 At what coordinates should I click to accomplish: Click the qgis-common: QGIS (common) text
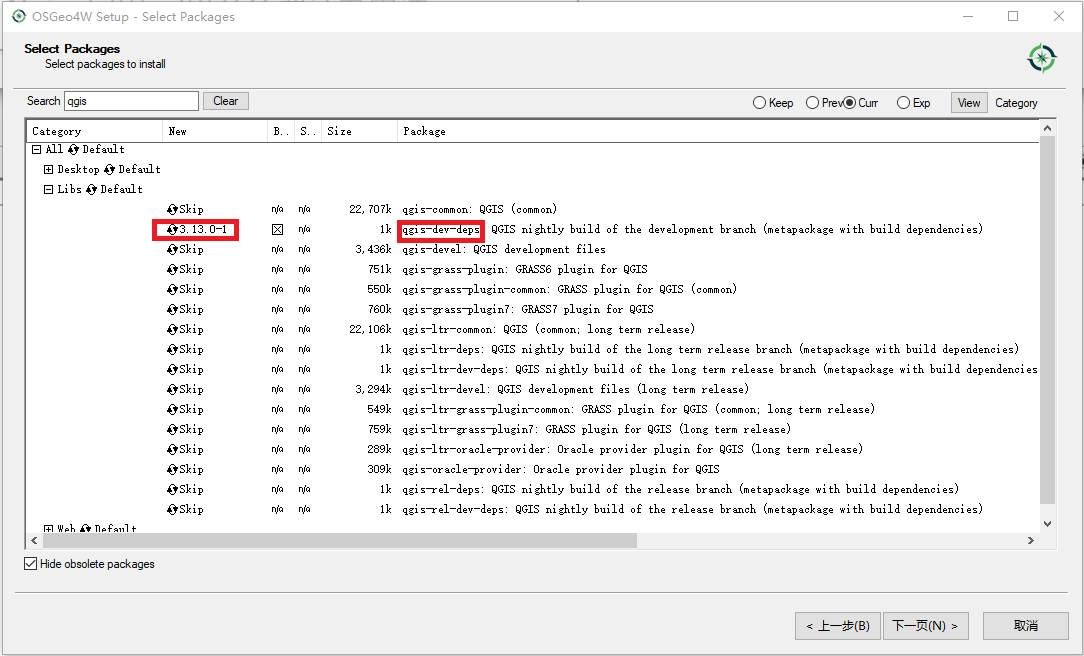(480, 209)
